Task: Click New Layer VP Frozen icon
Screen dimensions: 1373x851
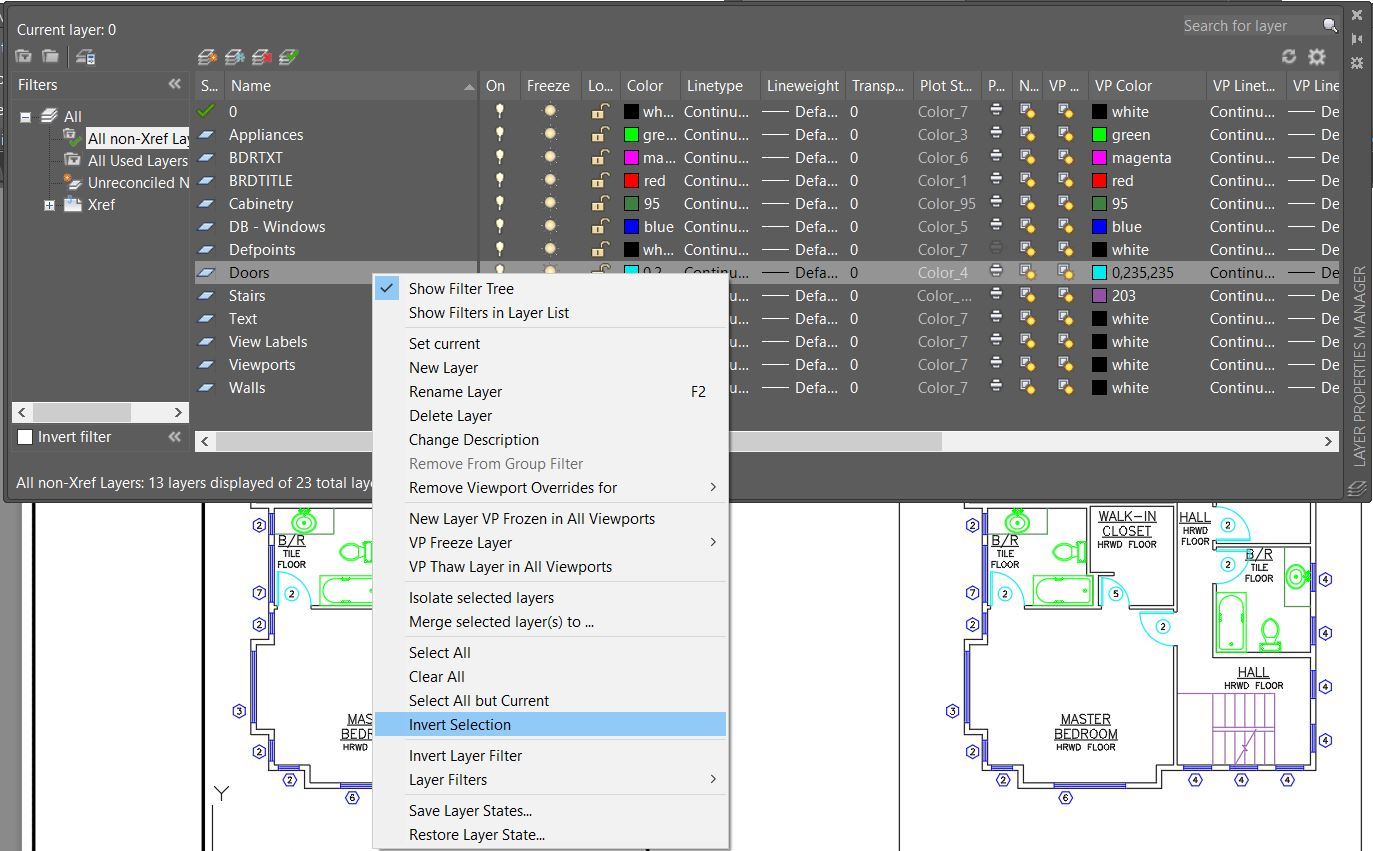Action: (x=235, y=57)
